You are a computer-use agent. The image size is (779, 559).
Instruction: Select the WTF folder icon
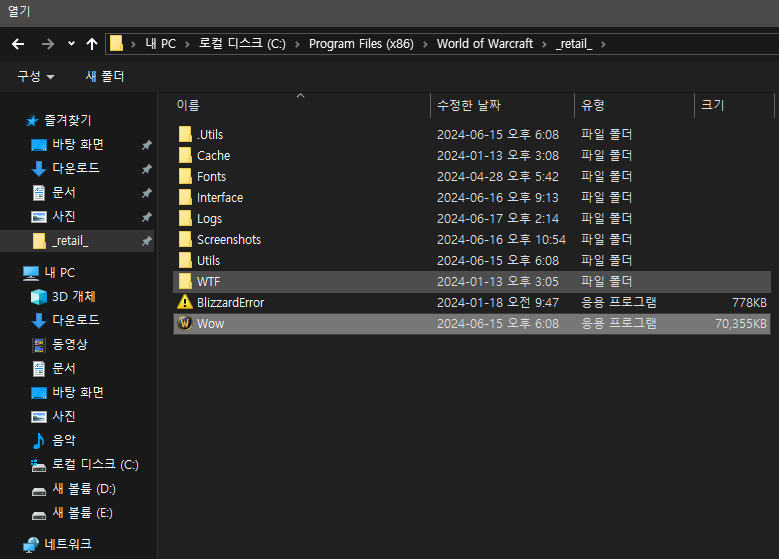pos(185,281)
